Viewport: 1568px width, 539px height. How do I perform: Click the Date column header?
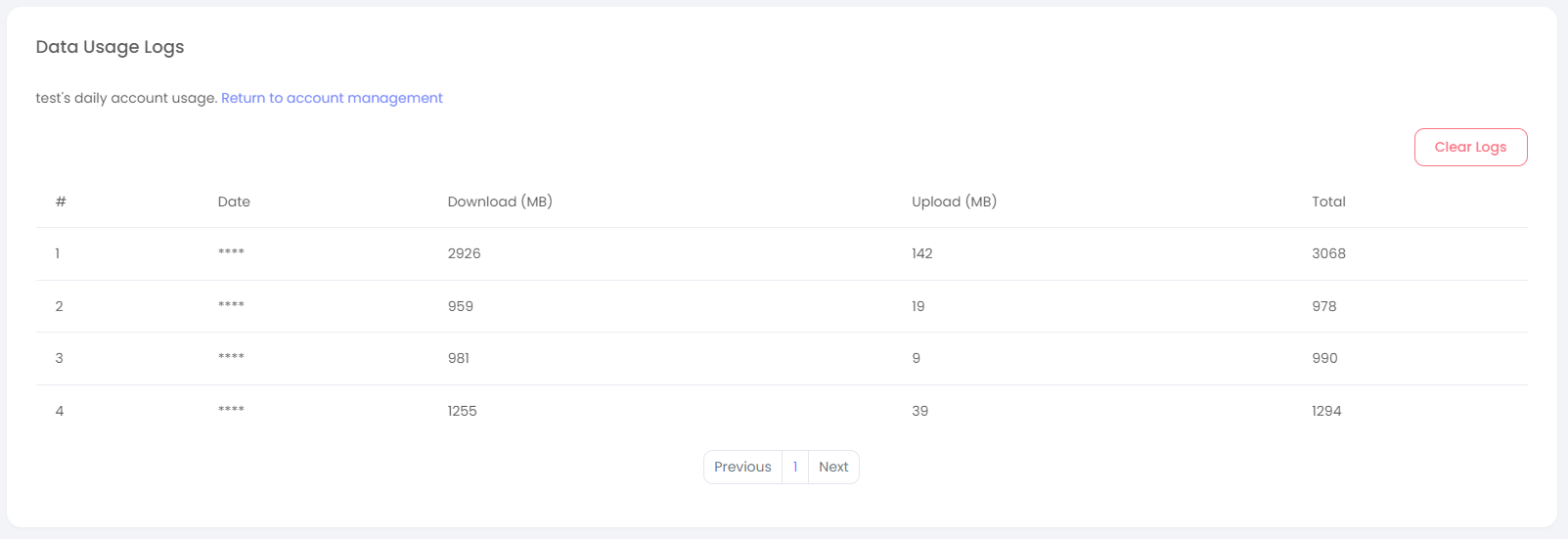(x=234, y=202)
